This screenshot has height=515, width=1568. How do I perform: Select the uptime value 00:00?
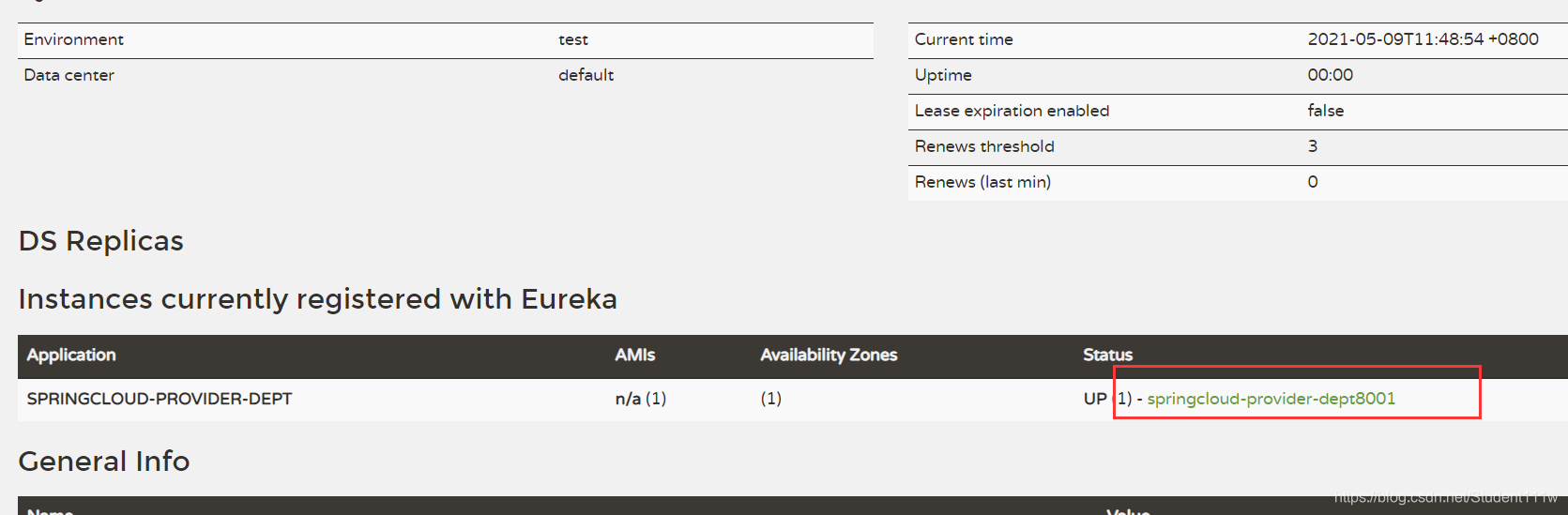1331,75
